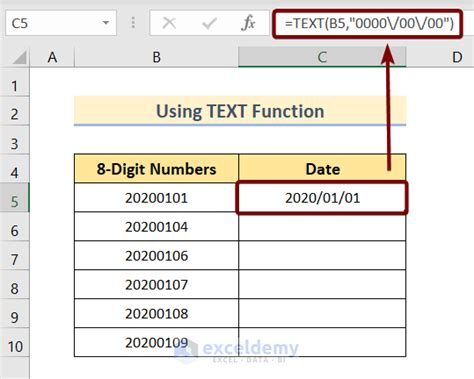Image resolution: width=474 pixels, height=379 pixels.
Task: Click inside the formula bar TEXT formula
Action: [369, 23]
